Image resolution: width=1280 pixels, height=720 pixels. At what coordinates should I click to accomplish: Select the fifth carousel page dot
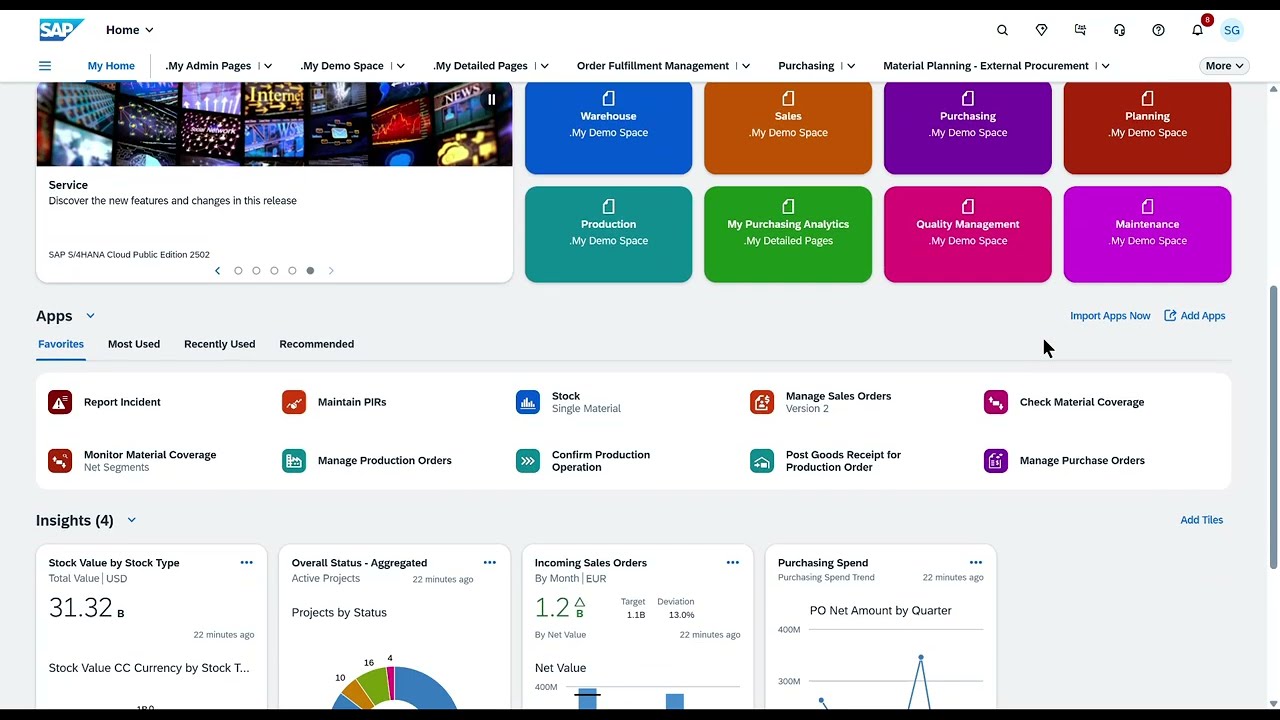[310, 271]
